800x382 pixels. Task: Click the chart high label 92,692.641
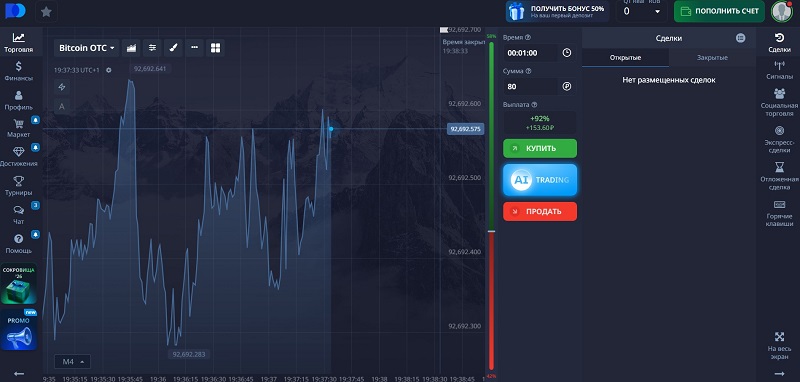[150, 69]
